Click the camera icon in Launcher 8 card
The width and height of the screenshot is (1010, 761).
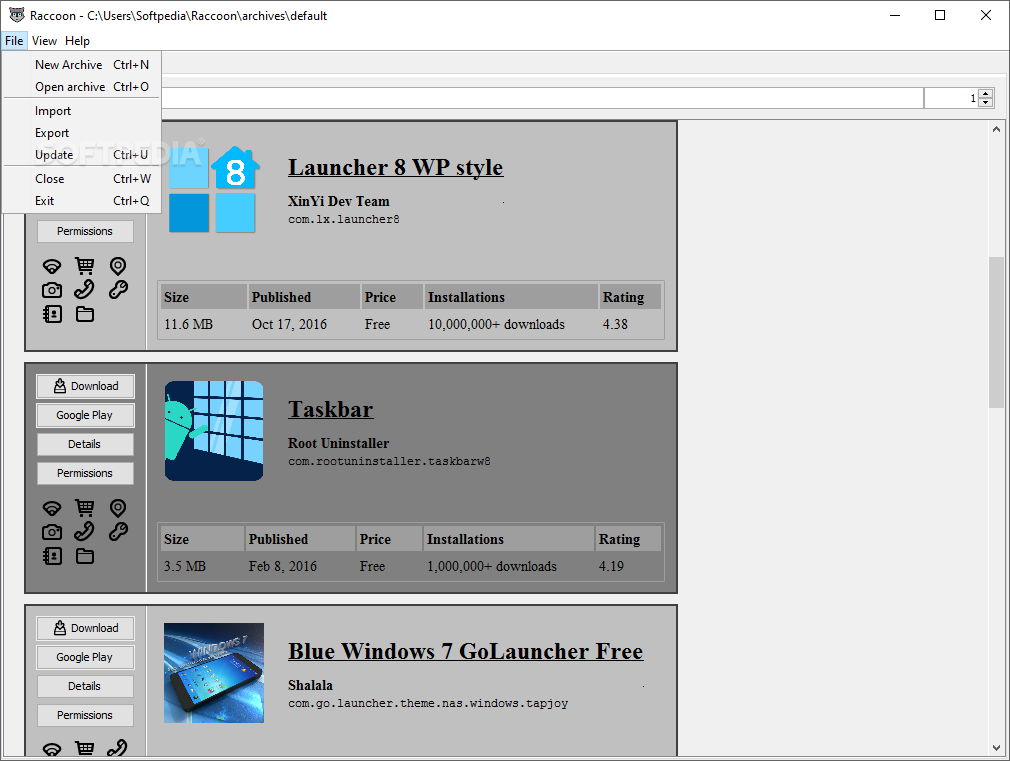[52, 290]
